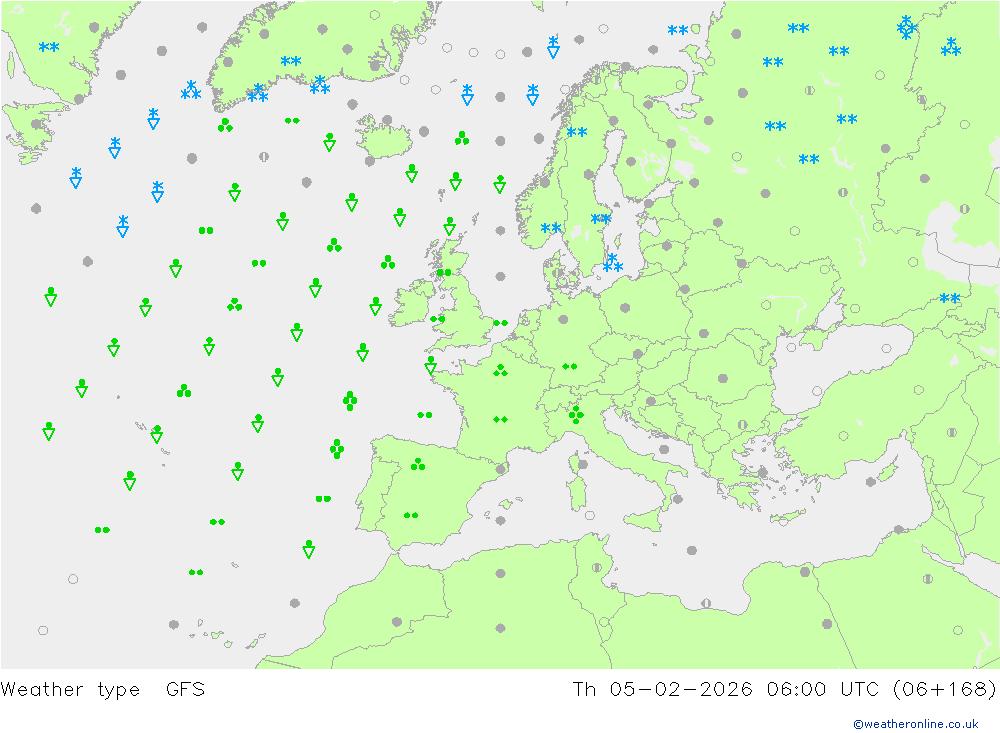Screen dimensions: 1000x733
Task: Click the two-dot rain symbol over Scotland
Action: (x=443, y=272)
